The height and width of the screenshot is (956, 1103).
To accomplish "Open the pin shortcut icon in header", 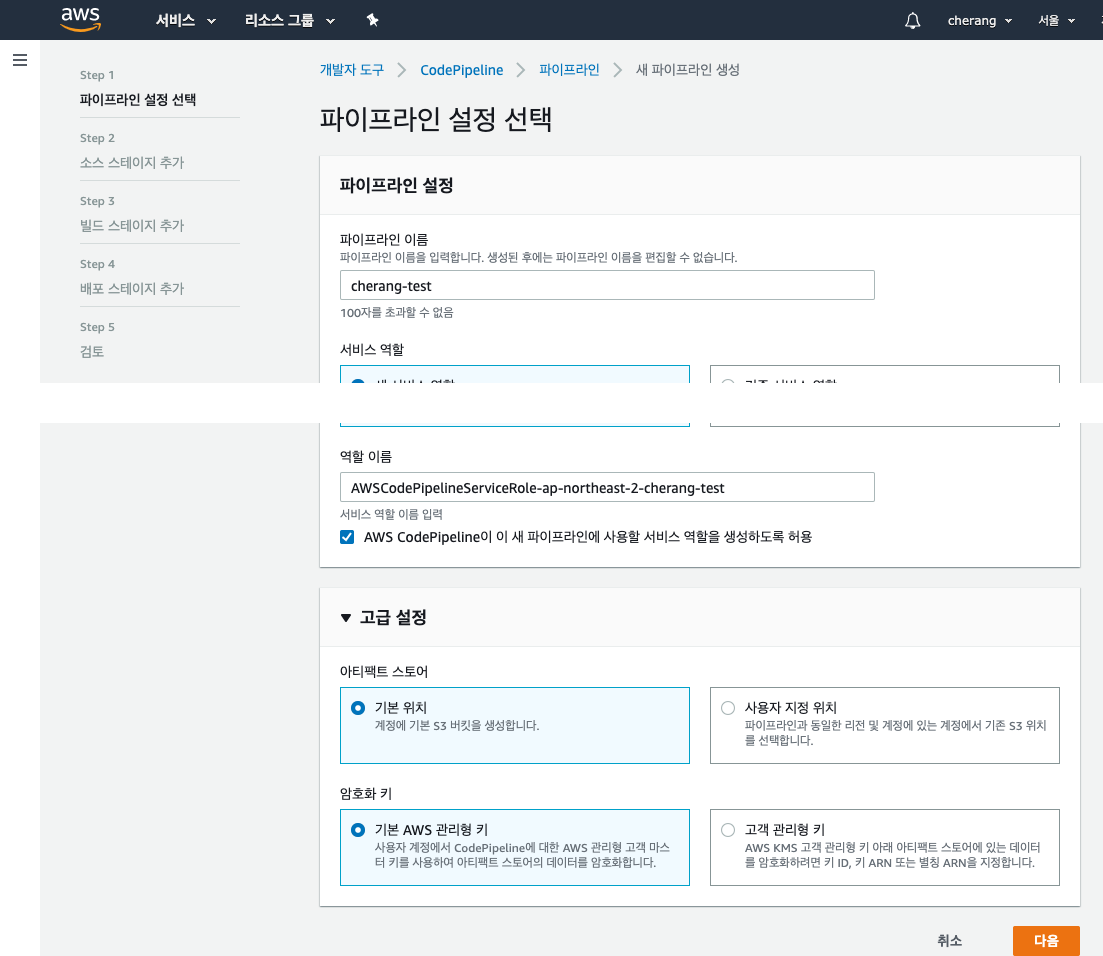I will click(x=373, y=20).
